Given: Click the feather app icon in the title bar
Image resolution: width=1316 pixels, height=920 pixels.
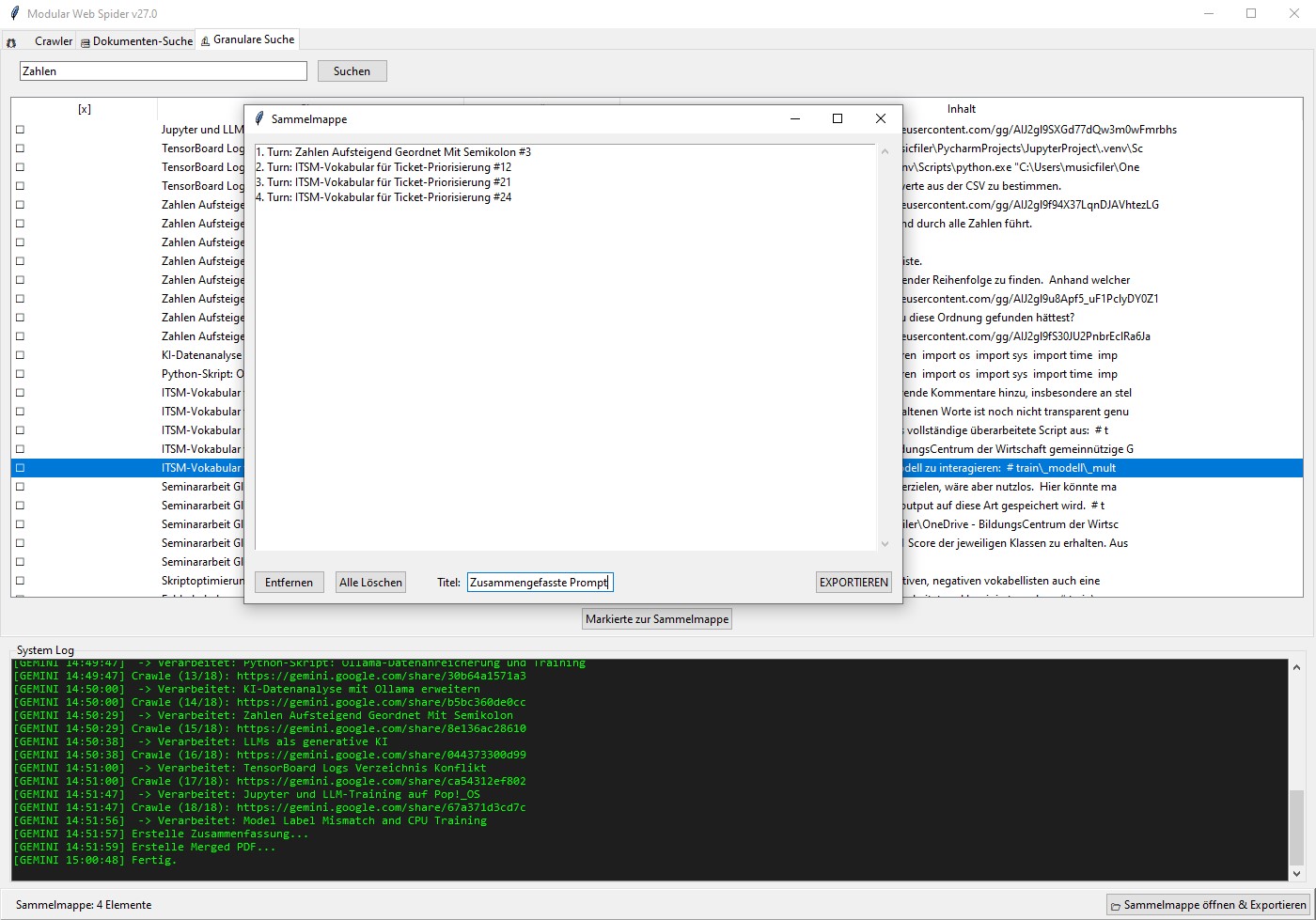Looking at the screenshot, I should pyautogui.click(x=13, y=13).
